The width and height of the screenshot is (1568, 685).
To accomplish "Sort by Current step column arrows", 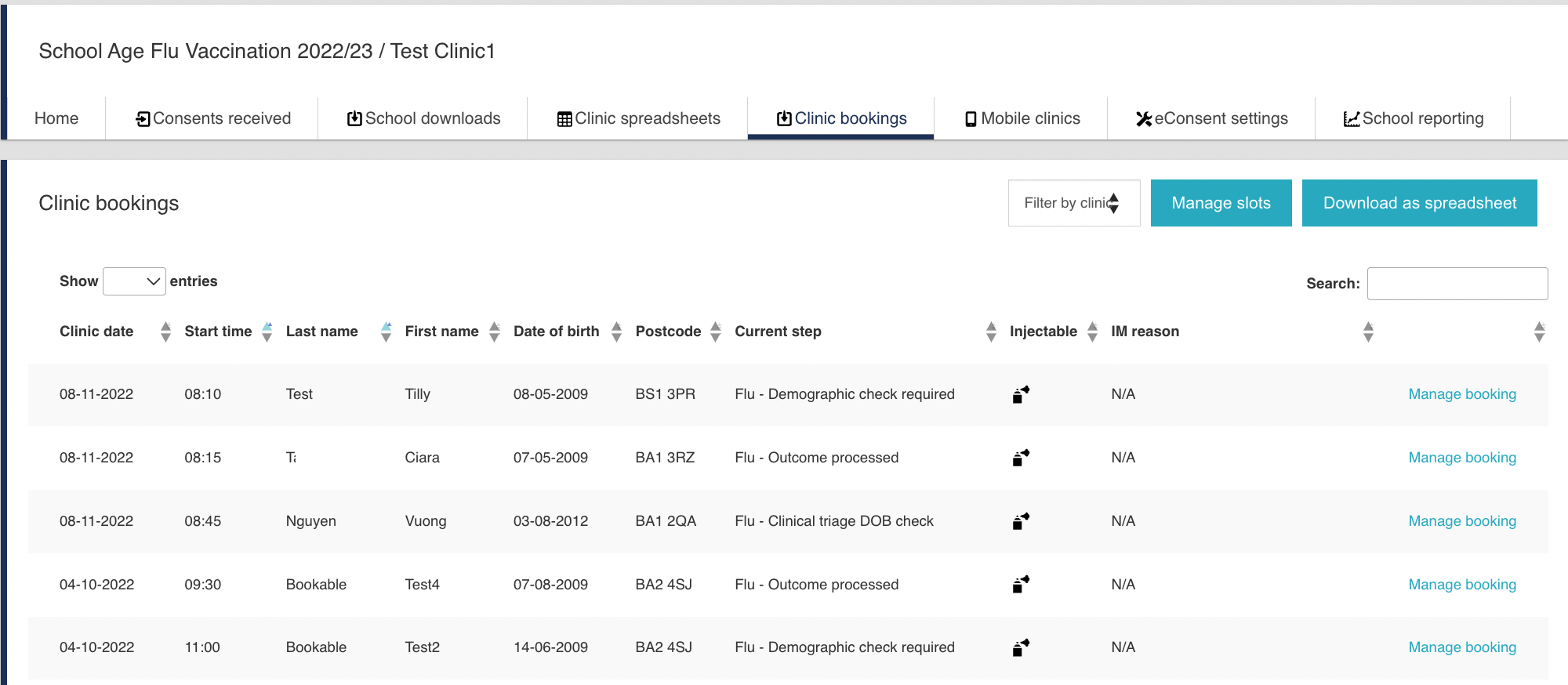I will [x=991, y=332].
